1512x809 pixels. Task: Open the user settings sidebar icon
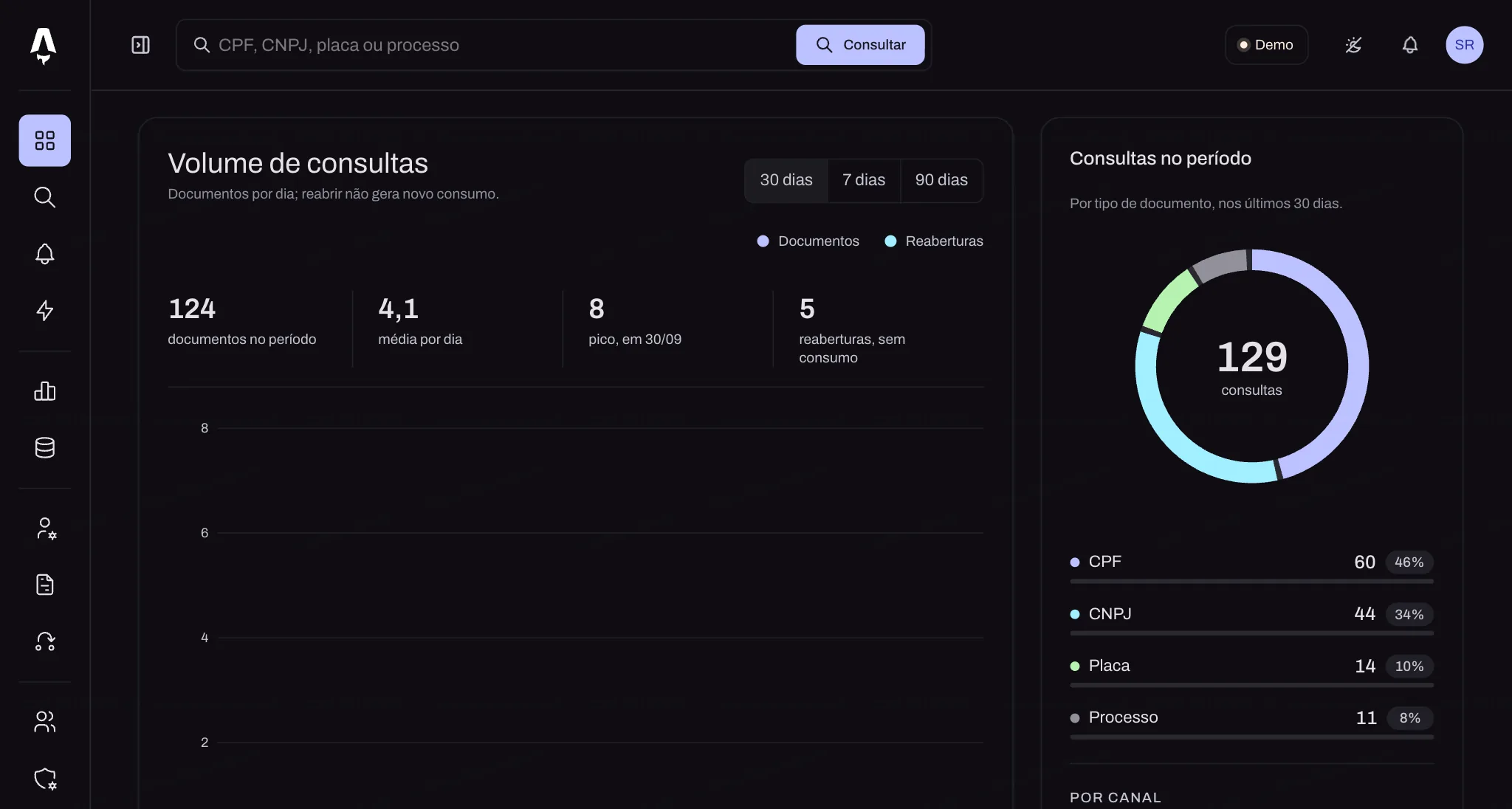45,529
